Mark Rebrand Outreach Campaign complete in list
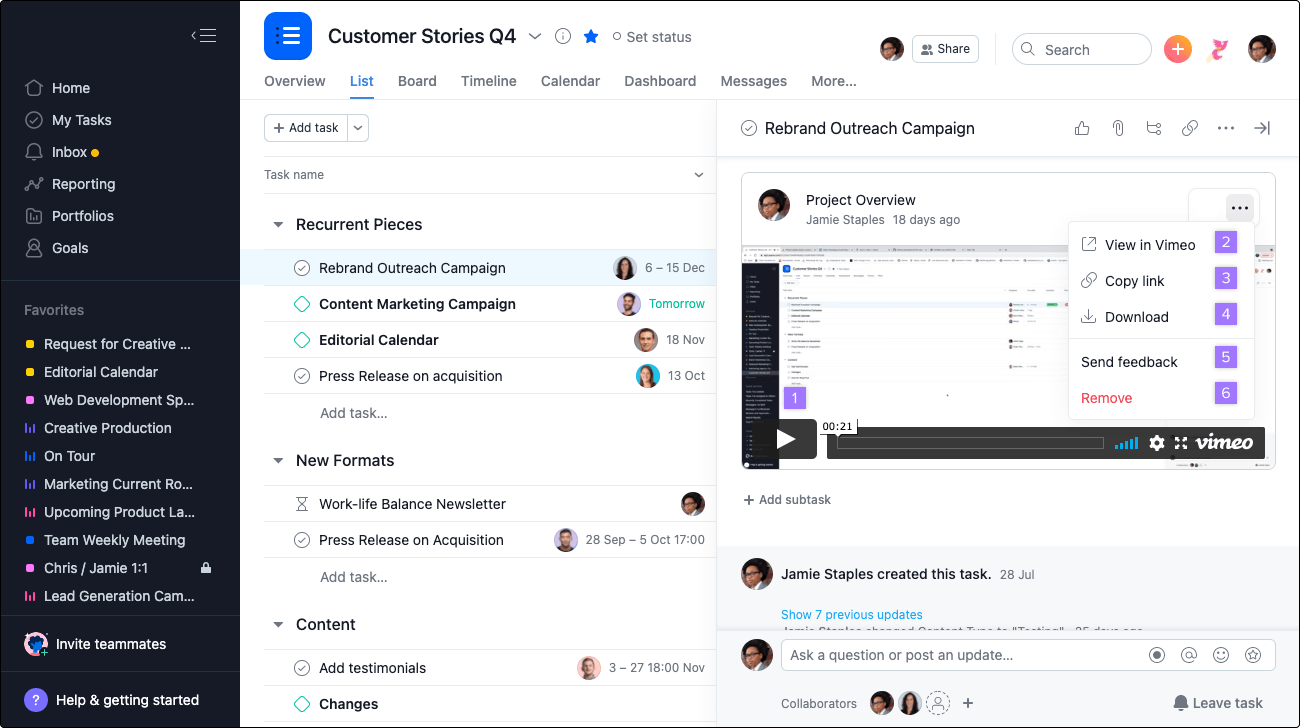 (302, 268)
